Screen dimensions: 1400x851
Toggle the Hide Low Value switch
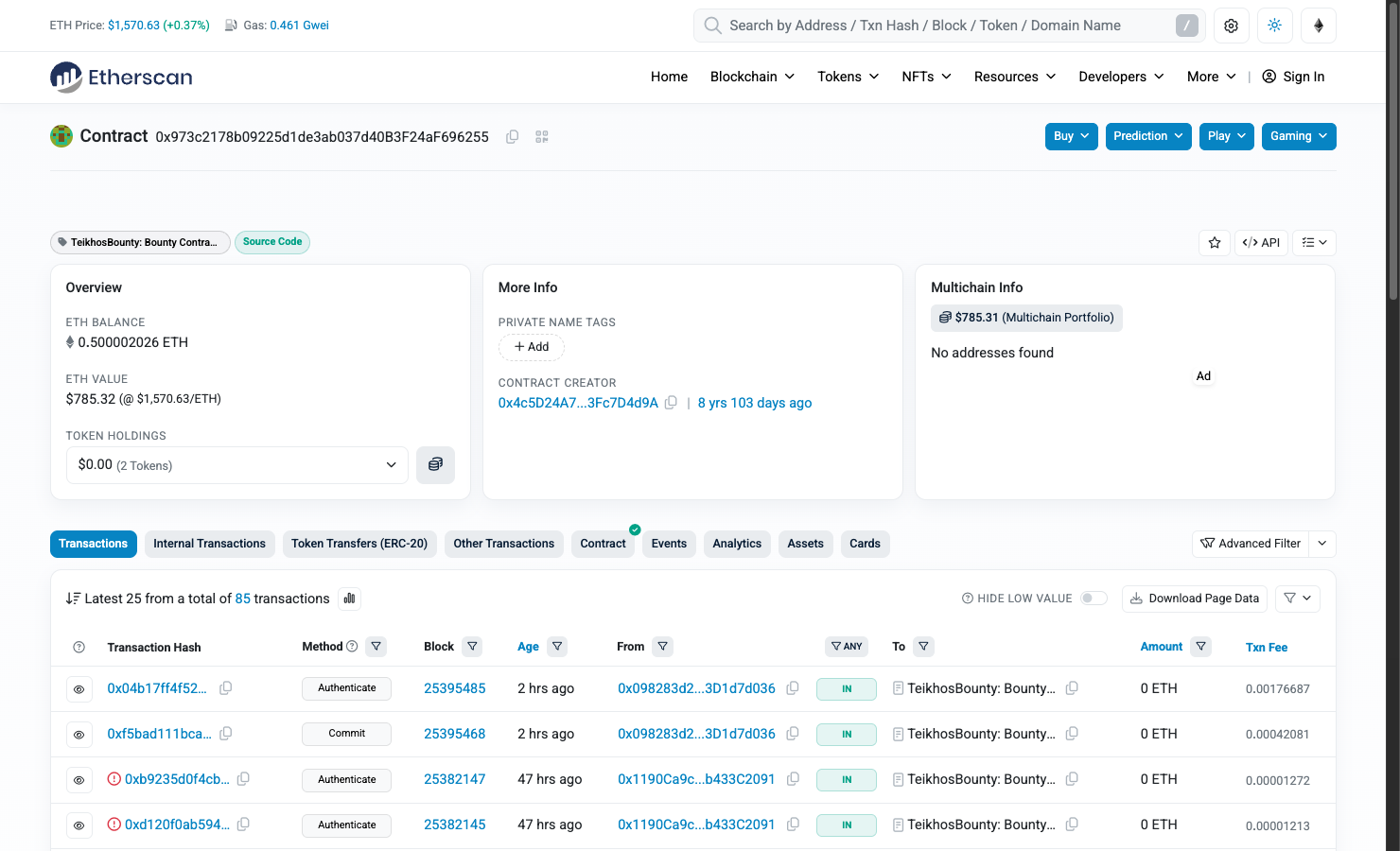1094,599
